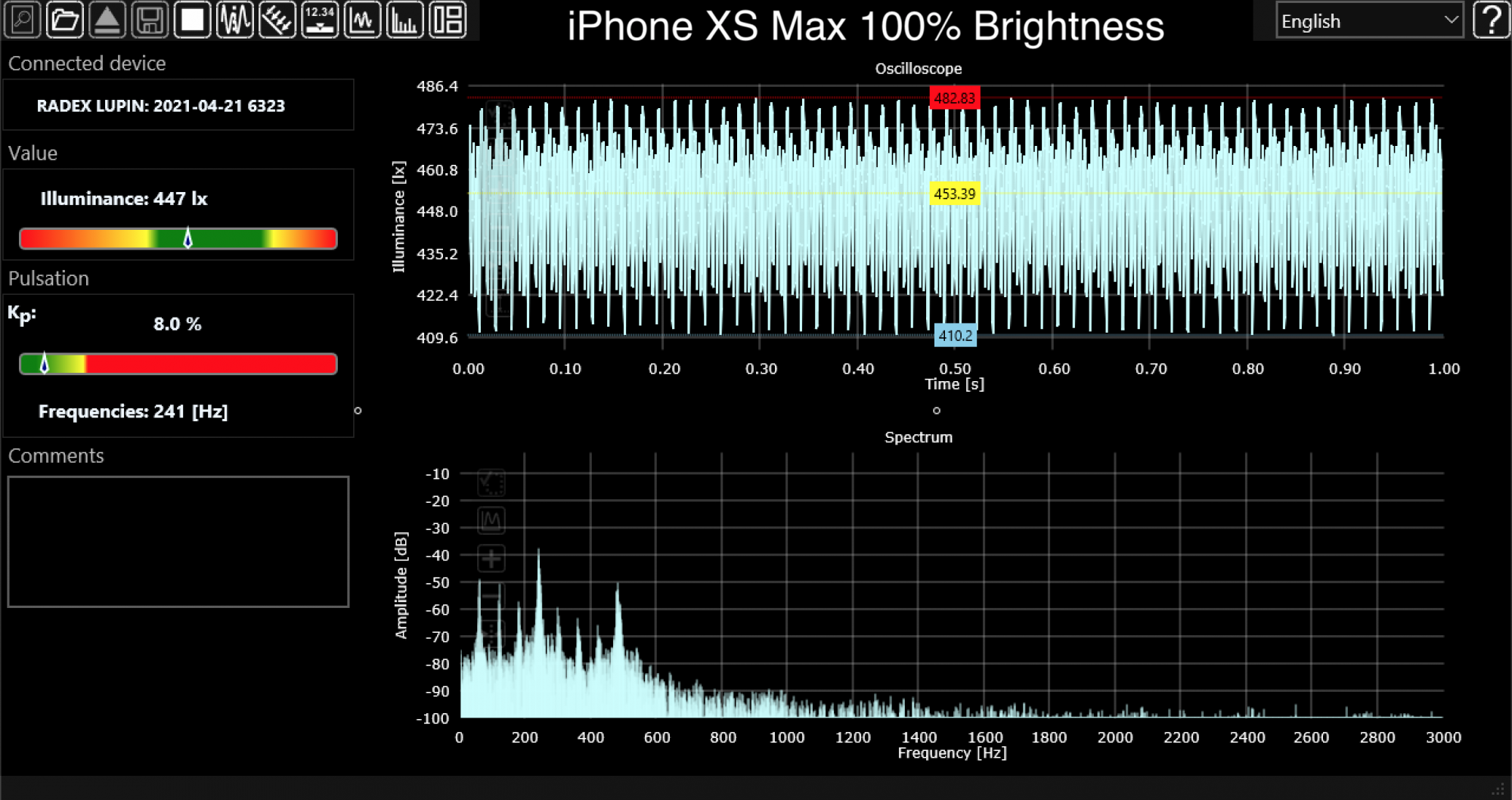1512x800 pixels.
Task: Click the spectrum chart peak-shape icon
Action: (x=491, y=520)
